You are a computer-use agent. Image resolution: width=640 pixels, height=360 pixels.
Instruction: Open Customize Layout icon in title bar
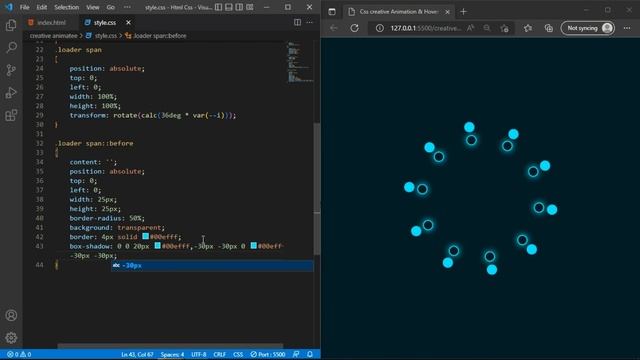[250, 7]
